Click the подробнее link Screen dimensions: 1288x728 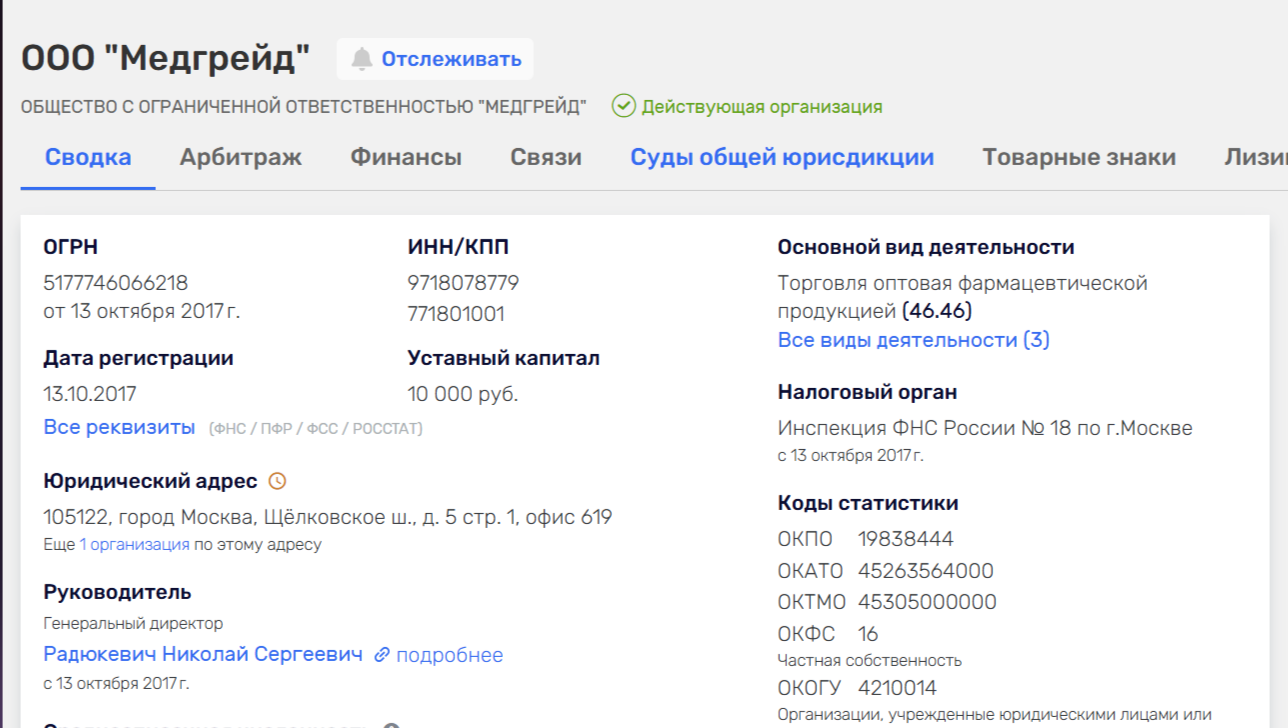click(x=449, y=655)
